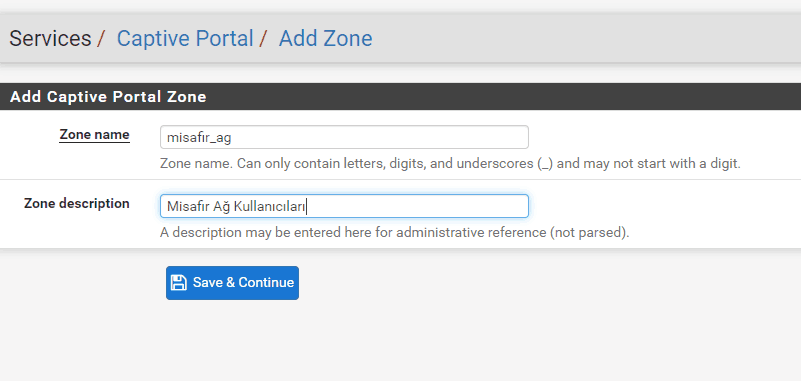Click the slash separator after Services
Viewport: 801px width, 381px height.
click(x=101, y=38)
